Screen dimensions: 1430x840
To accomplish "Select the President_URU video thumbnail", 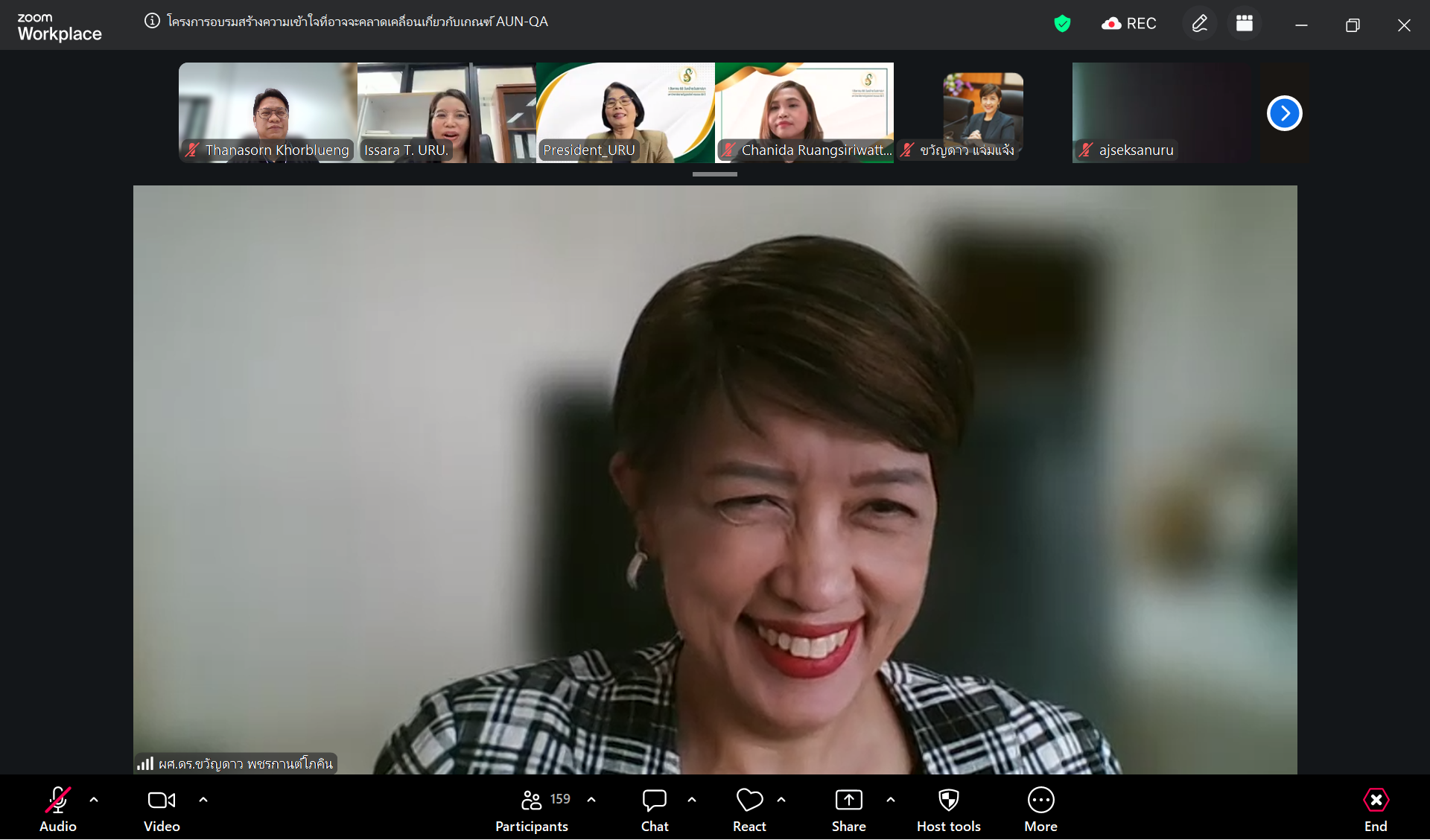I will [625, 112].
